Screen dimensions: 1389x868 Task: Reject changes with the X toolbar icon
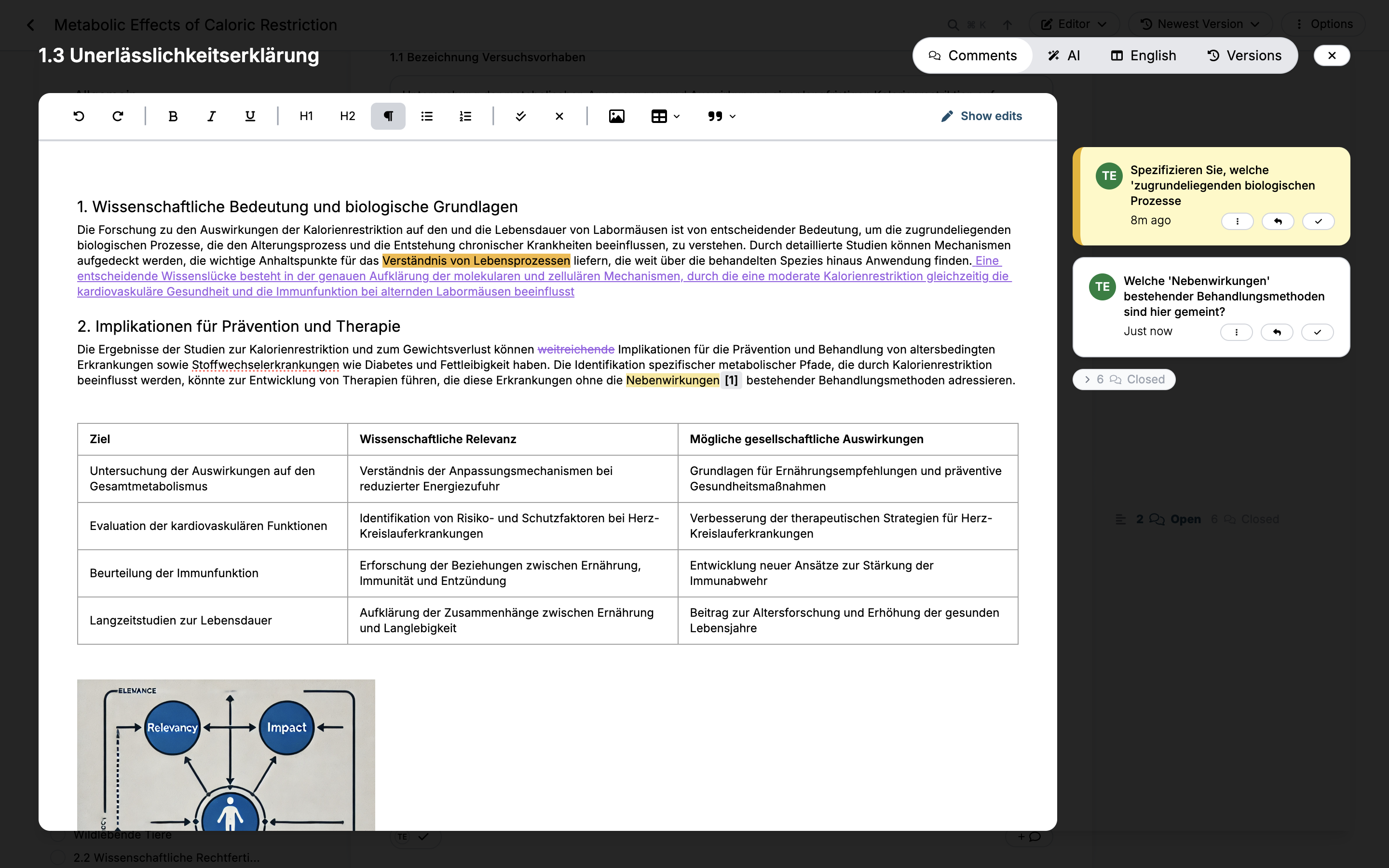coord(559,116)
